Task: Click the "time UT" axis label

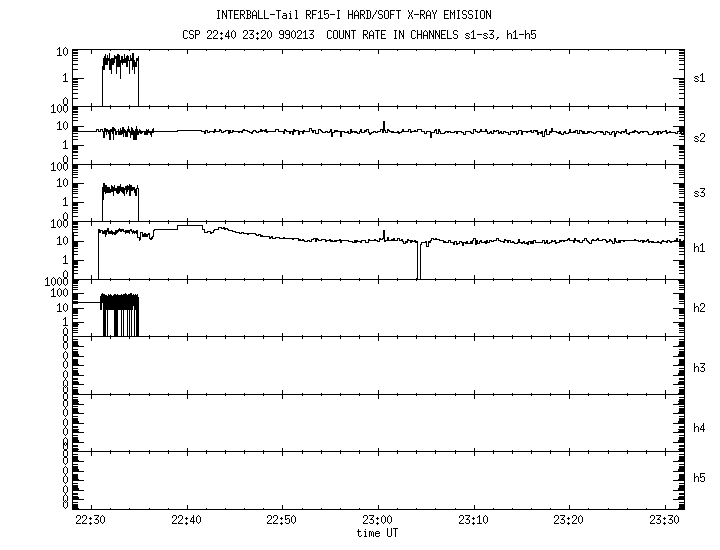Action: click(377, 533)
